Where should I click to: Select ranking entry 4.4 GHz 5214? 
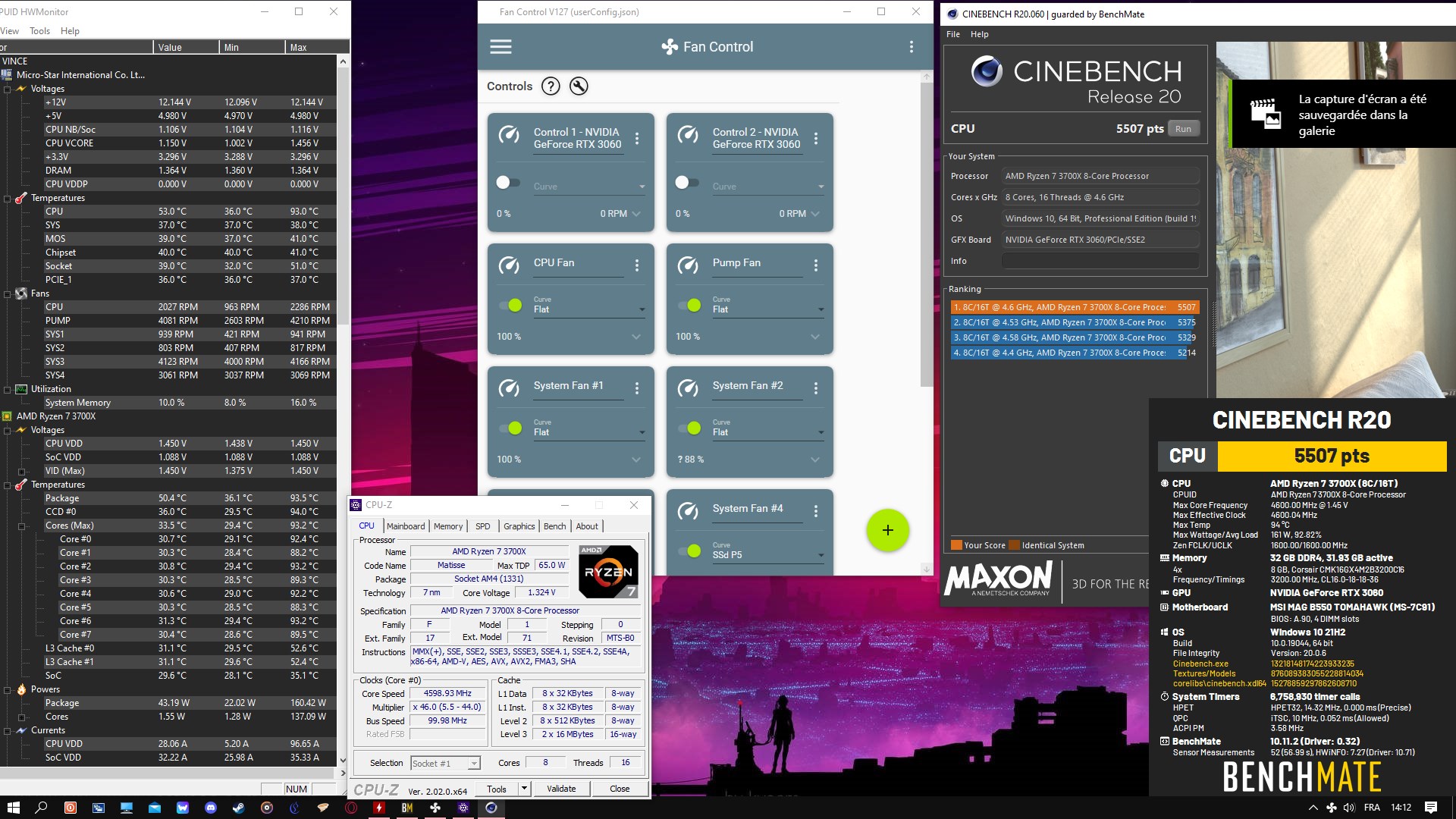coord(1075,353)
